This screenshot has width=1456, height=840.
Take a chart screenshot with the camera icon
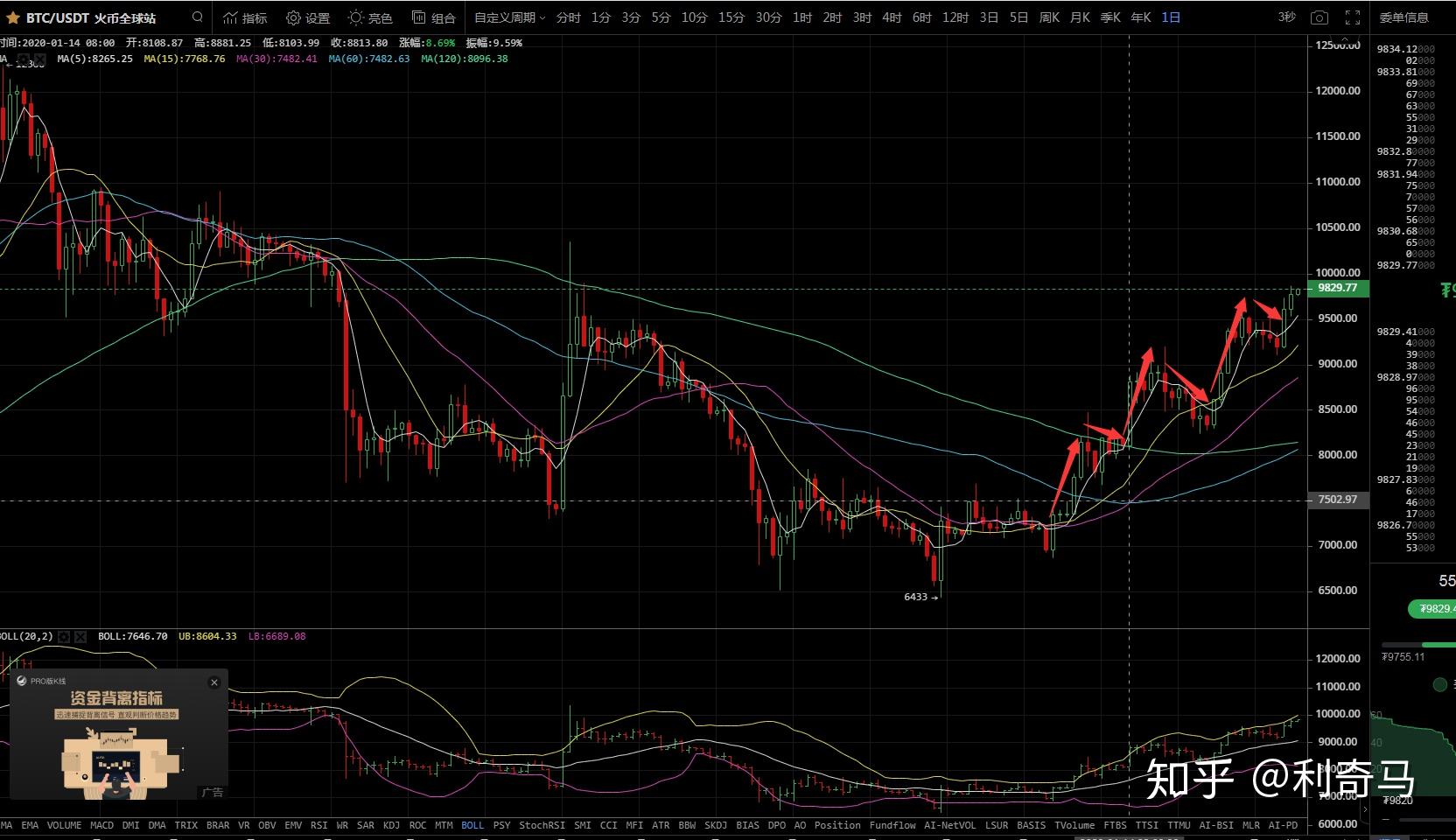point(1319,17)
